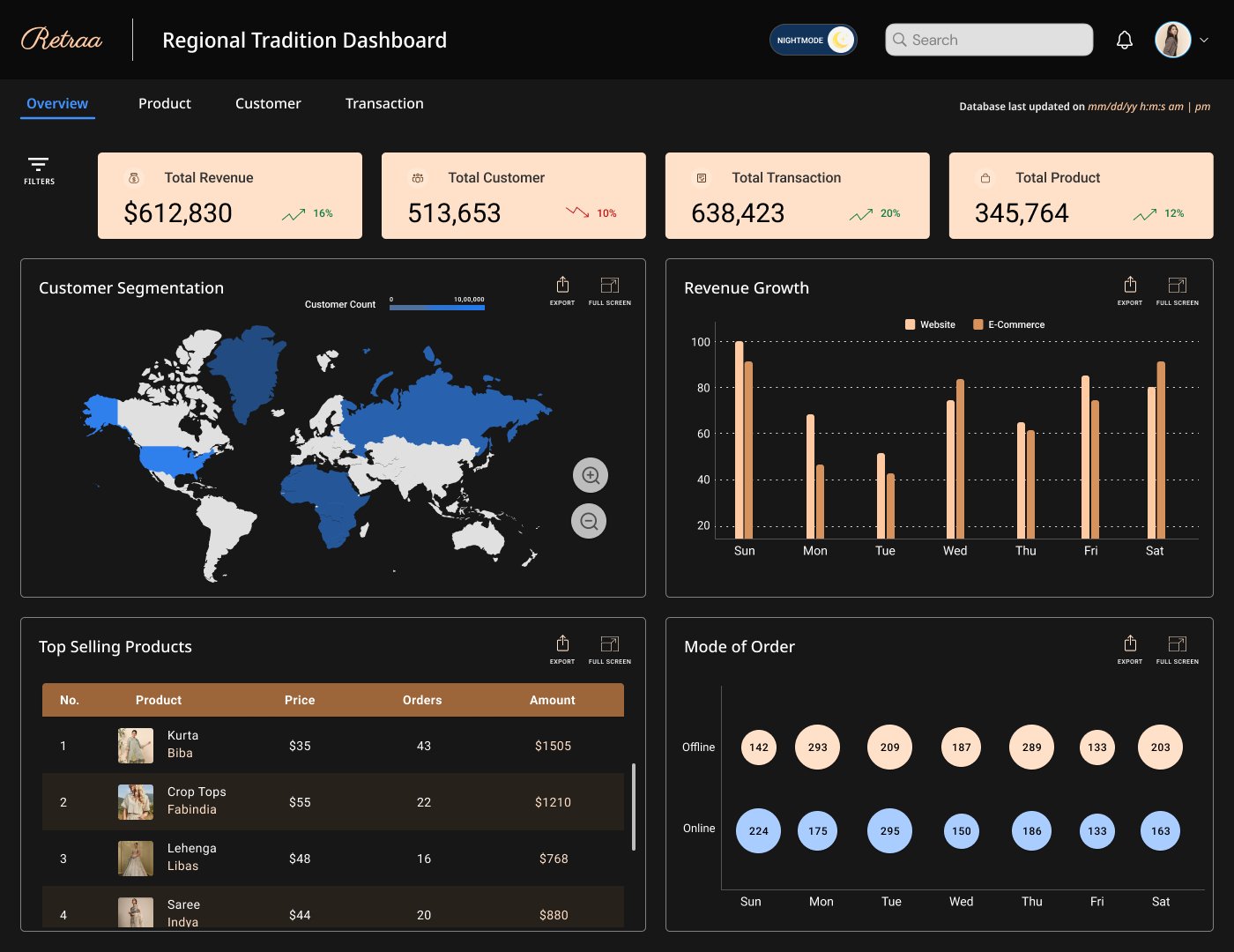Click the user avatar picture
1234x952 pixels.
1172,41
